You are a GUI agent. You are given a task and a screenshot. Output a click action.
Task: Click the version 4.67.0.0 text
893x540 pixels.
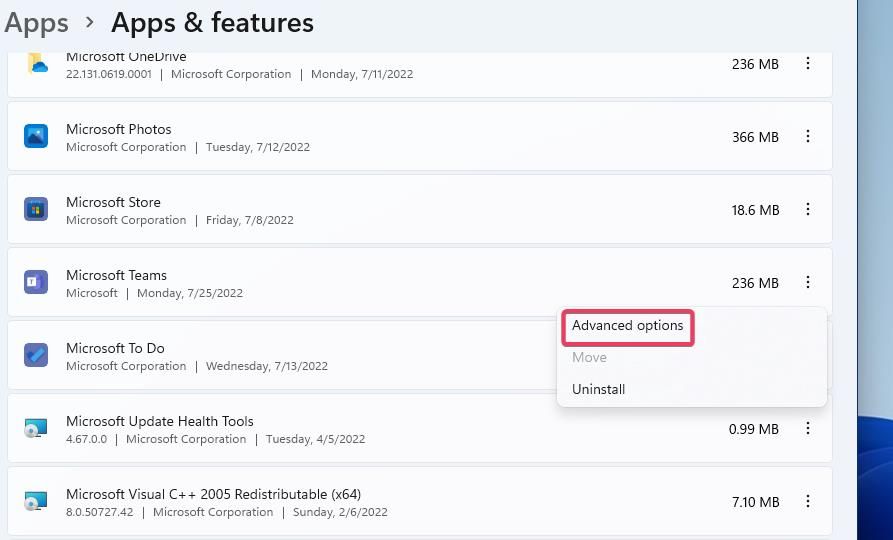pos(87,439)
